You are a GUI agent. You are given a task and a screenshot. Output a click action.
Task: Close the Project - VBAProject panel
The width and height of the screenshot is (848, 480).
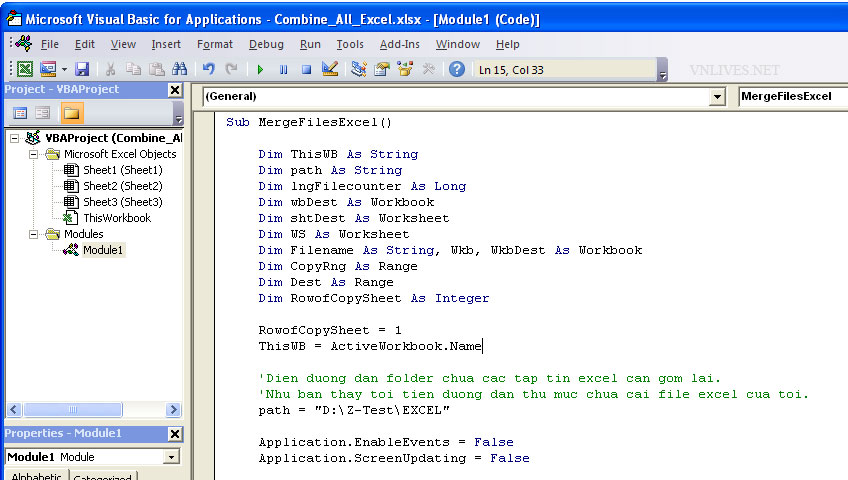[175, 90]
